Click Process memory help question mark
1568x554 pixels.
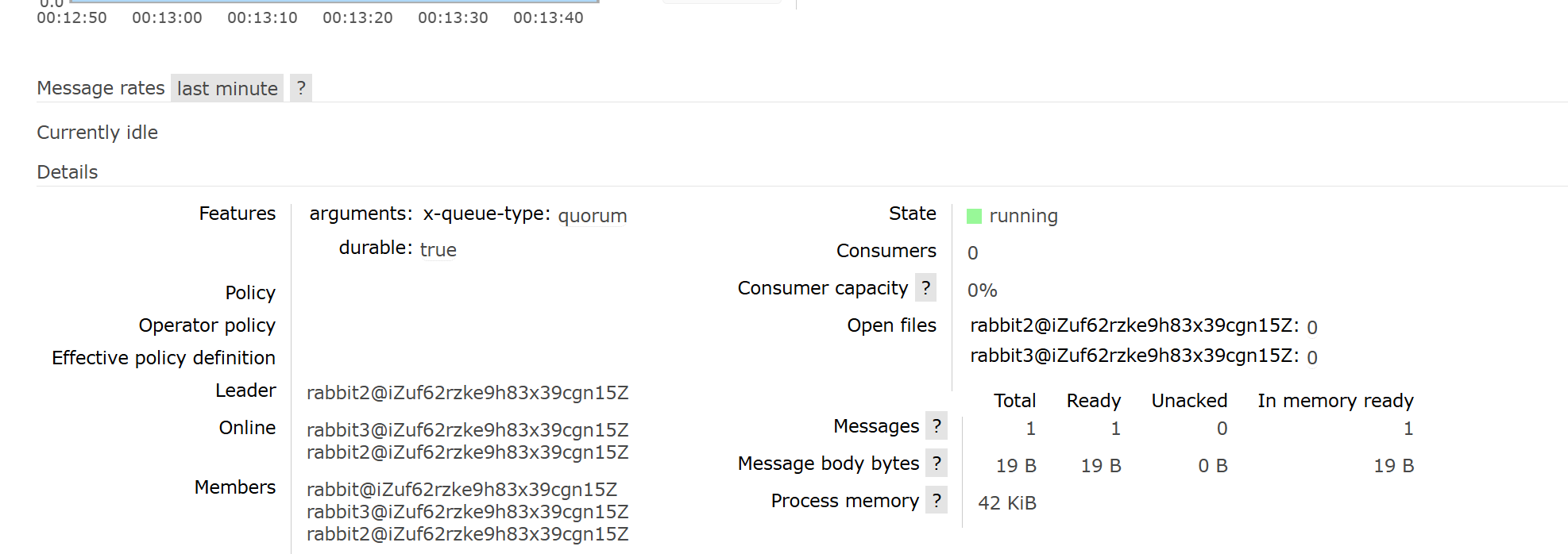[937, 501]
